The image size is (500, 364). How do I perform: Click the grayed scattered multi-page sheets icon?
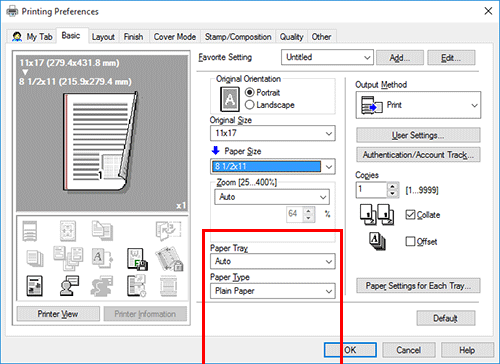coord(68,258)
